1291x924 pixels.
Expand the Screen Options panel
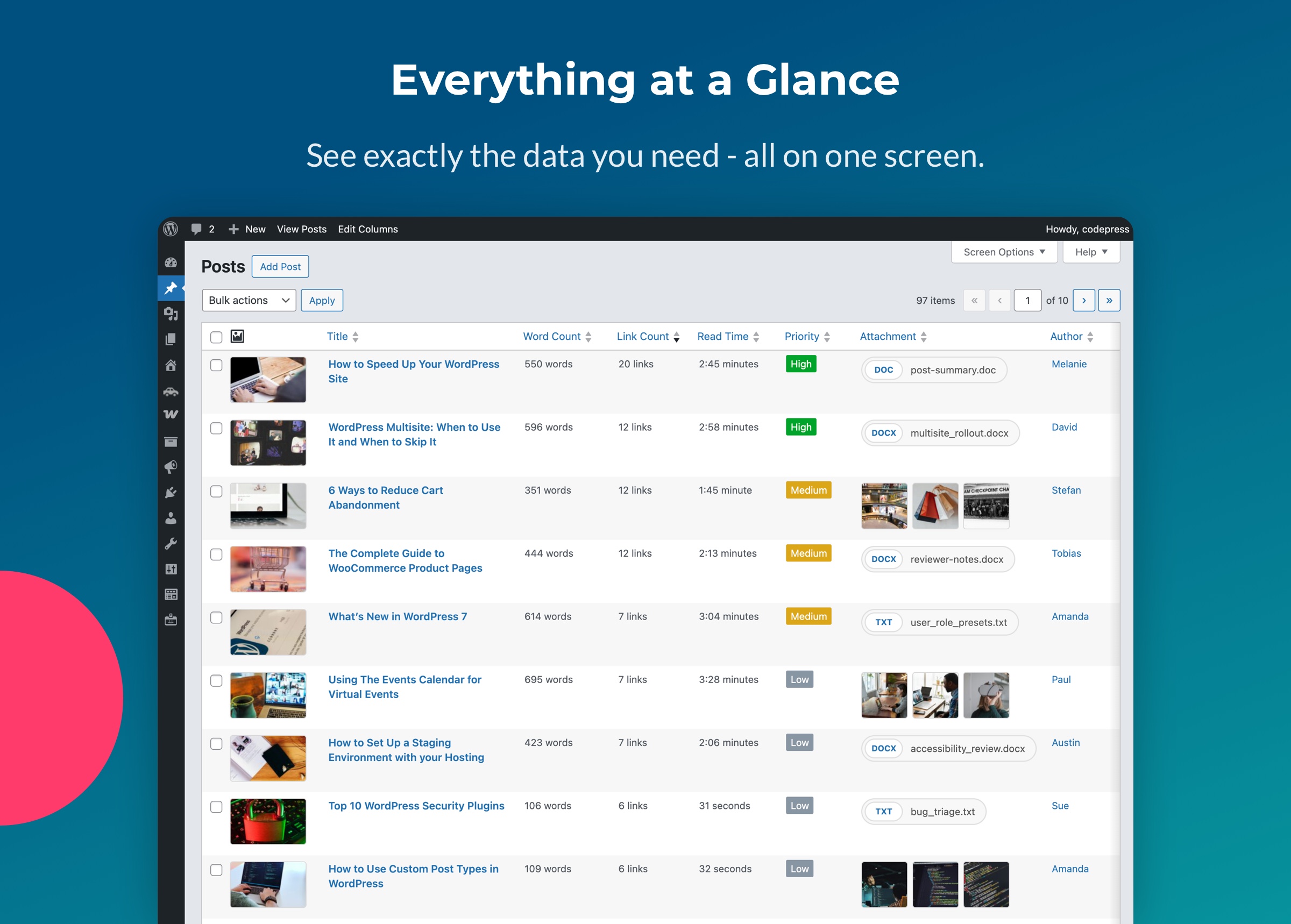[1004, 252]
